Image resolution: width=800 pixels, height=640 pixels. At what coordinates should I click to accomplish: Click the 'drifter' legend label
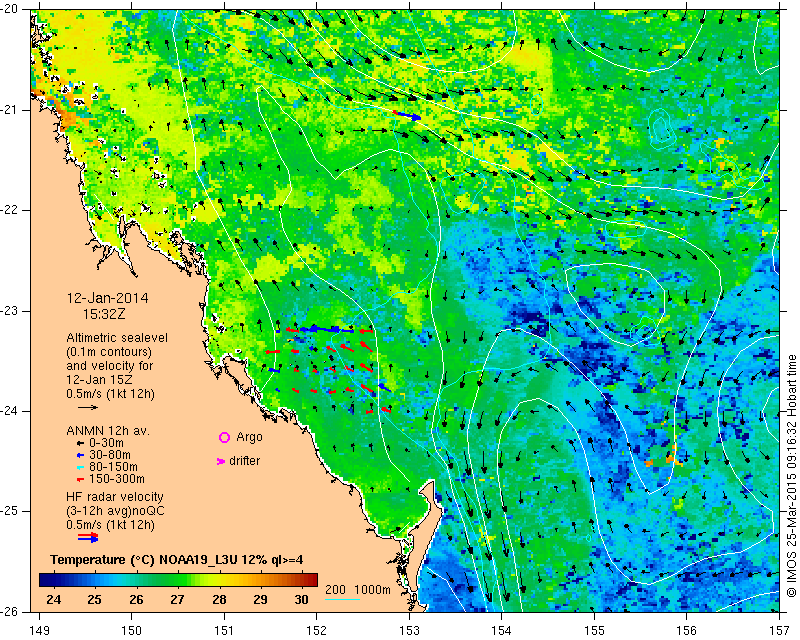coord(244,461)
